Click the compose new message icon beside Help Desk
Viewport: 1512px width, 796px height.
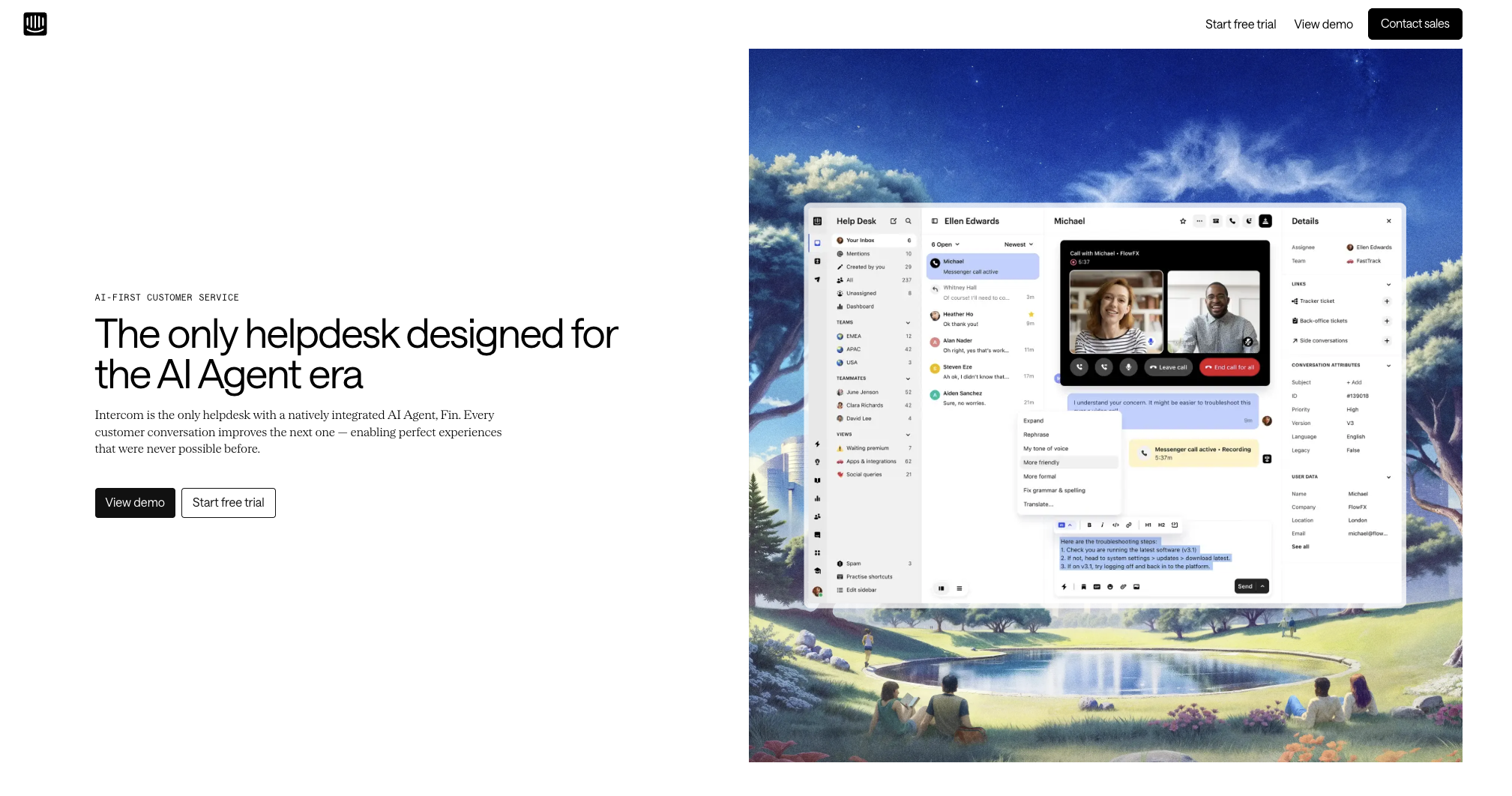tap(894, 221)
